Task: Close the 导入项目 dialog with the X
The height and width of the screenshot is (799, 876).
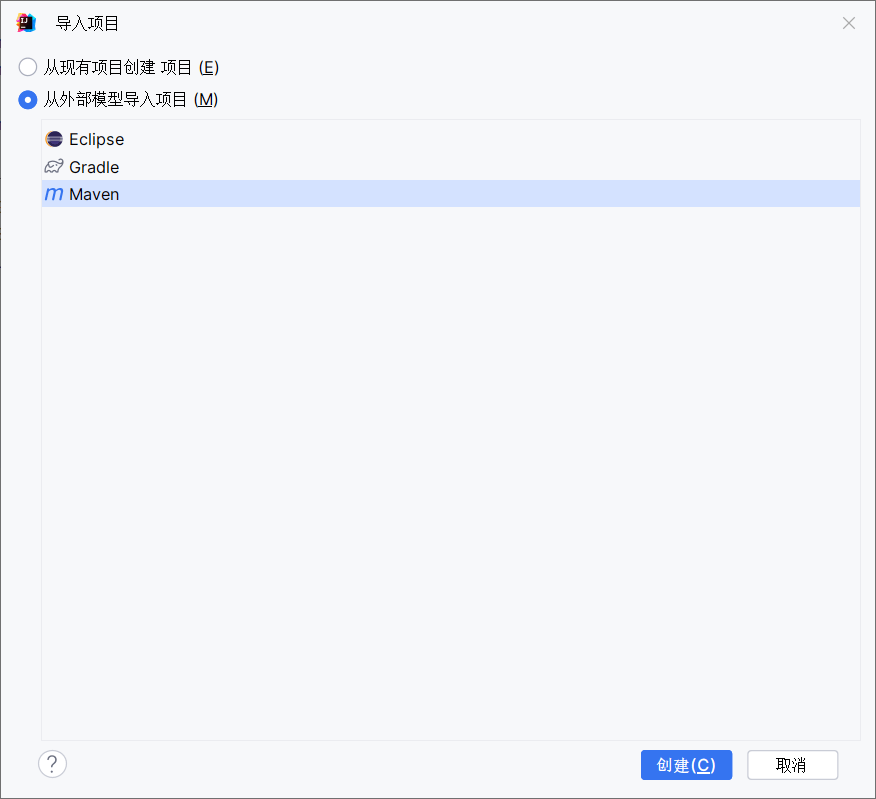Action: (x=849, y=23)
